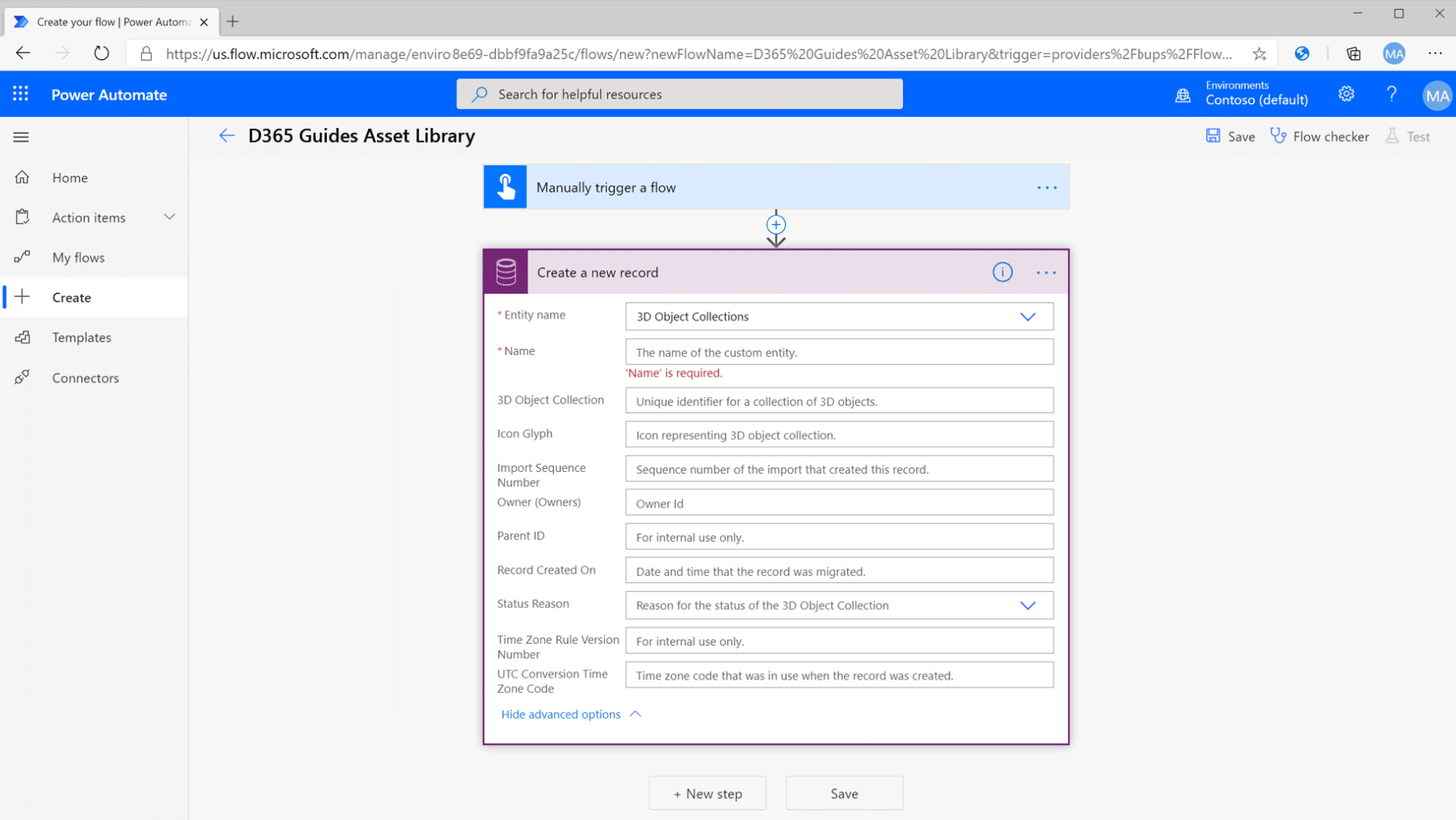Open the Status Reason dropdown
The width and height of the screenshot is (1456, 820).
point(1028,605)
